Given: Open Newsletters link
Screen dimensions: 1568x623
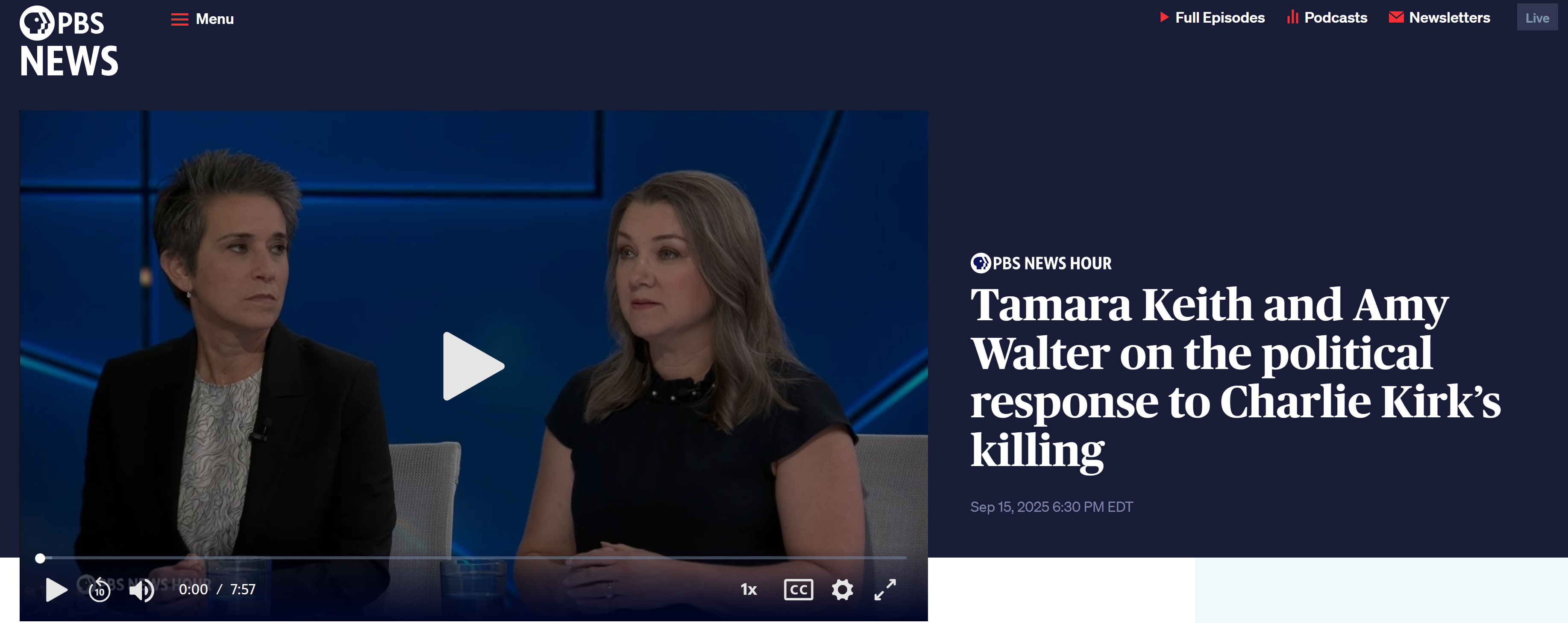Looking at the screenshot, I should tap(1439, 18).
